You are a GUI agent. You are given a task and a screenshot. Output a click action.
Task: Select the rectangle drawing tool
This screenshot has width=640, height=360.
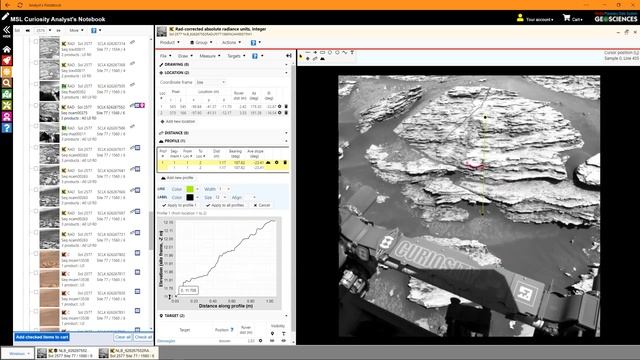pos(322,52)
